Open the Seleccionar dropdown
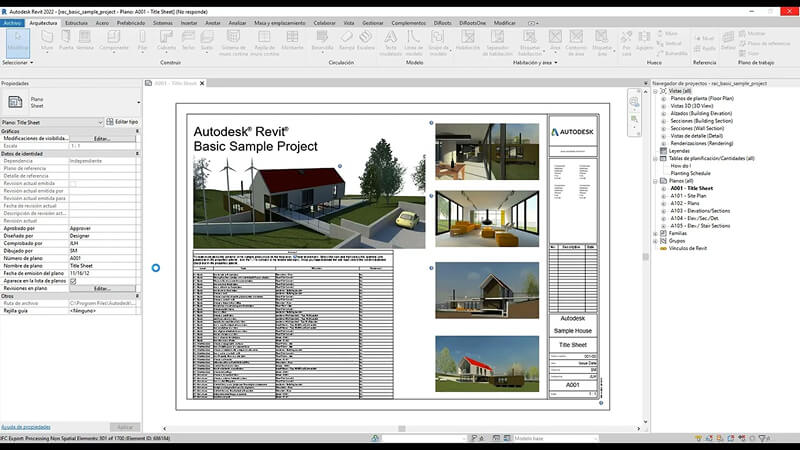800x450 pixels. coord(18,62)
